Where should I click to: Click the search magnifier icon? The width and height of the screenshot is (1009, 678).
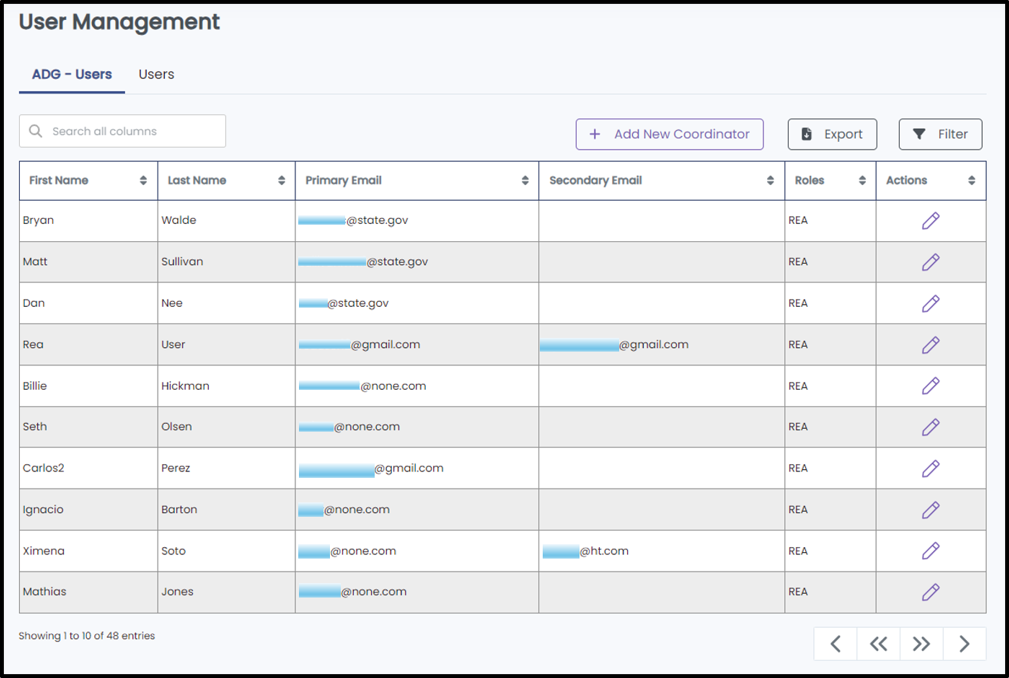tap(35, 131)
